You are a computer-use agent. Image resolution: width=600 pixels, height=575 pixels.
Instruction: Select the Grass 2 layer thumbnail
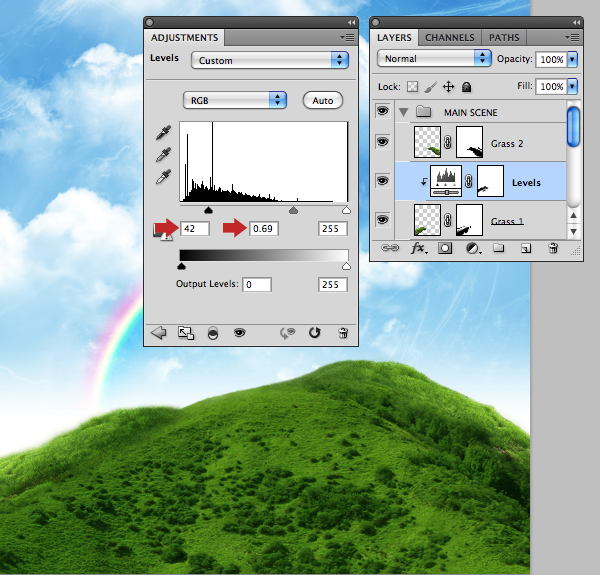coord(427,142)
